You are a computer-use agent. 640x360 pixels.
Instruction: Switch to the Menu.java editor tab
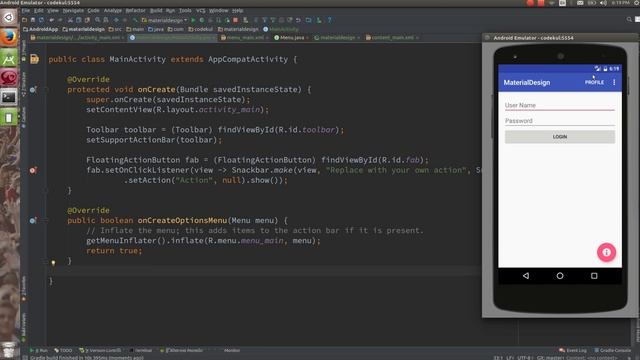click(x=292, y=38)
